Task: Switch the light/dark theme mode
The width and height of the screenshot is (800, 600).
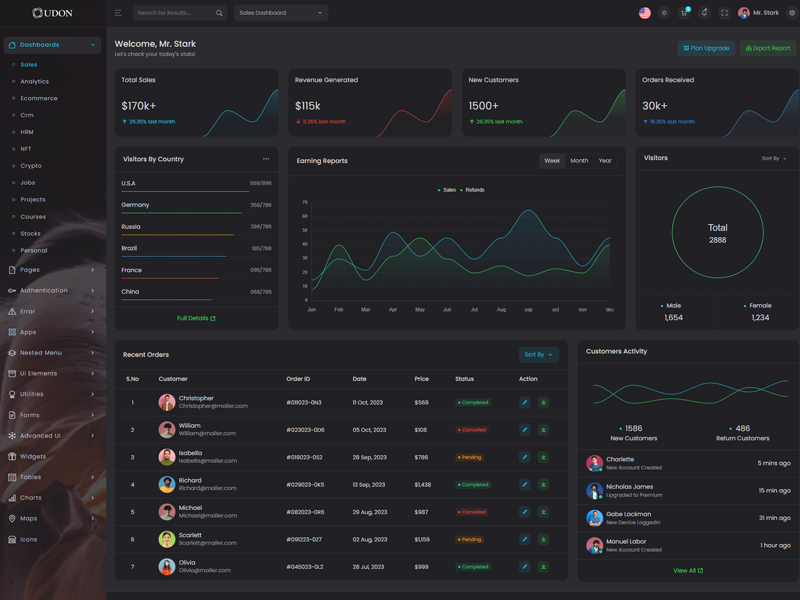Action: point(664,13)
